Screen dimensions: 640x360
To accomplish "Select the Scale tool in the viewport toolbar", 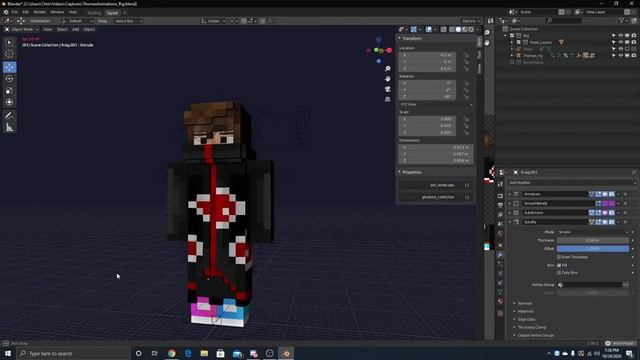I will (9, 90).
